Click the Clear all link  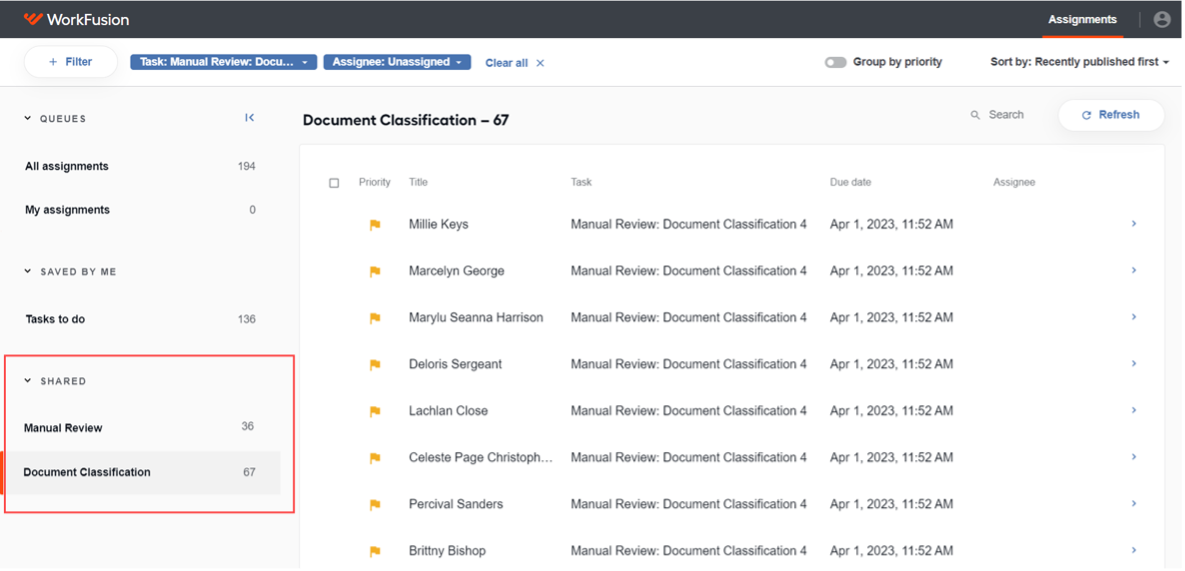pos(506,63)
